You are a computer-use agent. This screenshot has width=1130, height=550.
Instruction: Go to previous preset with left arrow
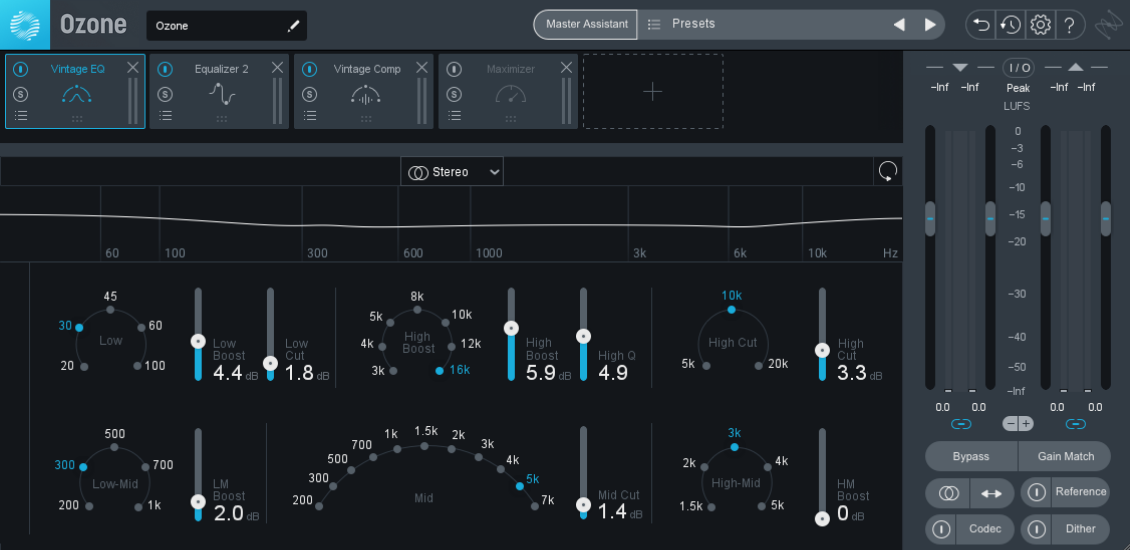click(899, 25)
